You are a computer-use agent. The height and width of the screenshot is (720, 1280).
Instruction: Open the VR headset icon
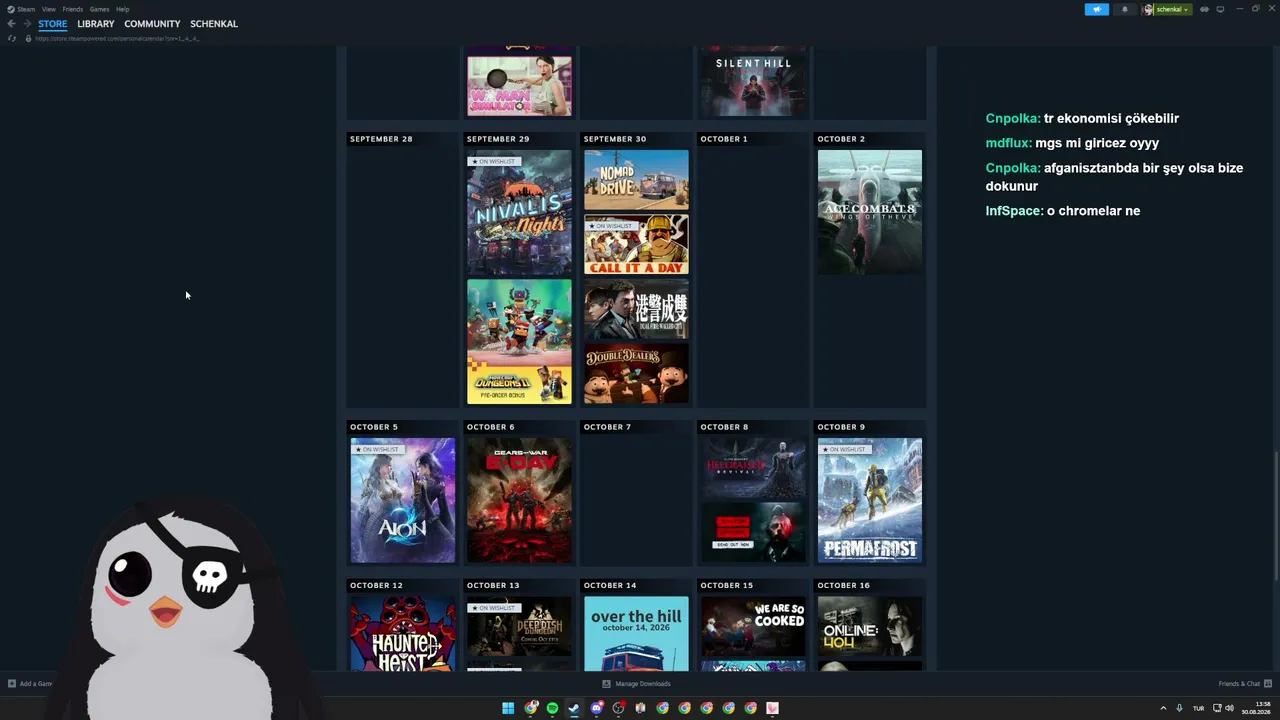[1204, 9]
